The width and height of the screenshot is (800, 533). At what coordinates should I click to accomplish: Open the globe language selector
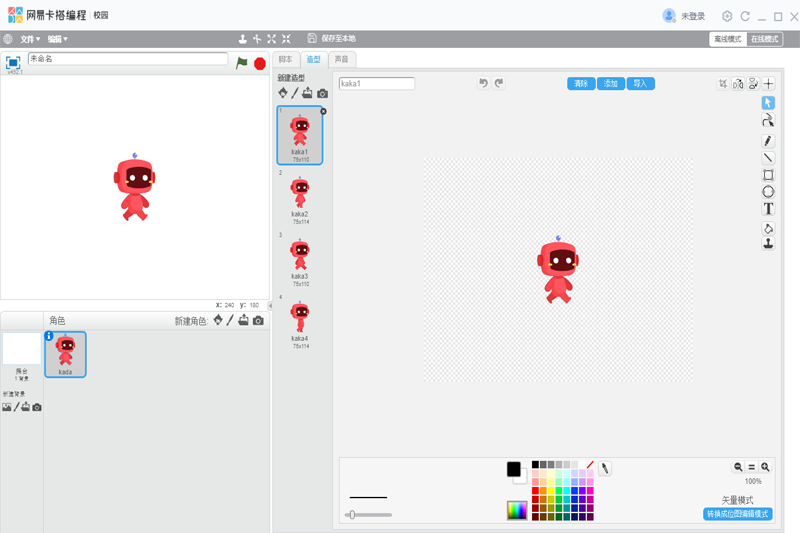click(x=8, y=39)
